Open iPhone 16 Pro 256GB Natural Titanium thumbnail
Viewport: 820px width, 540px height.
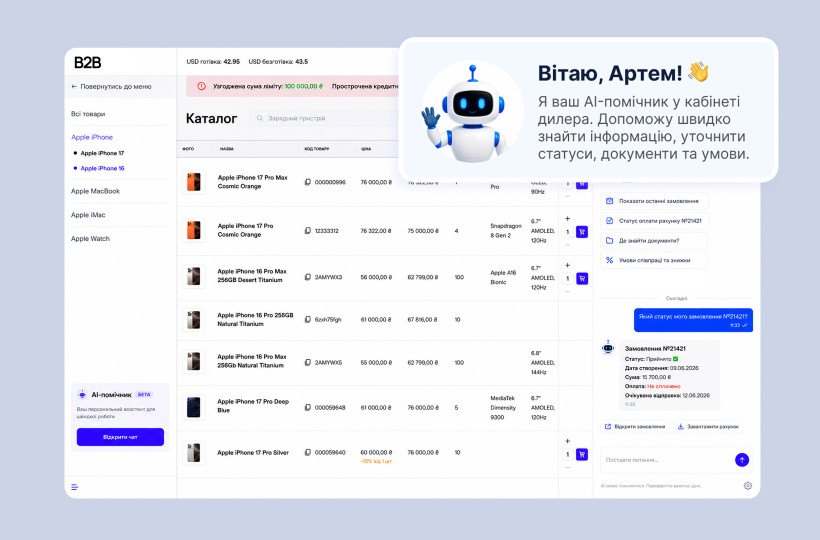(193, 319)
